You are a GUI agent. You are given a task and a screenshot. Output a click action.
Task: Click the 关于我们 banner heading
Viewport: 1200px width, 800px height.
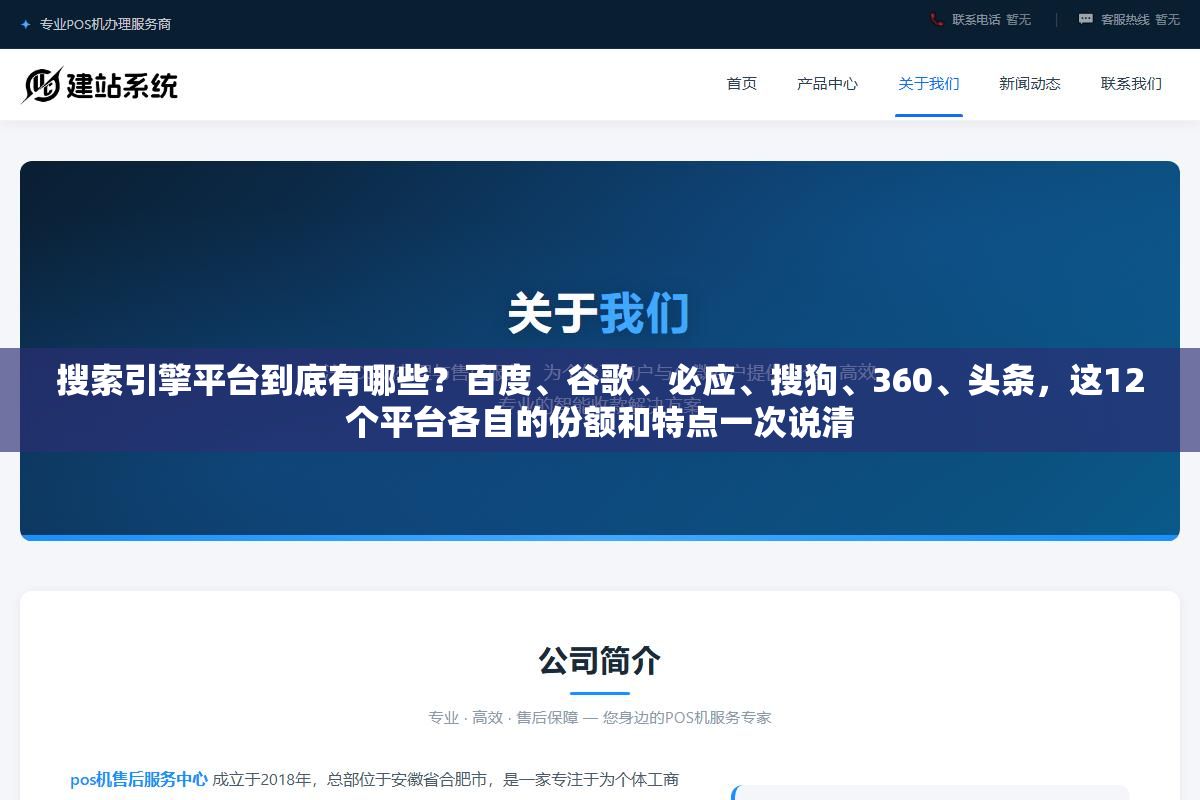(x=598, y=313)
